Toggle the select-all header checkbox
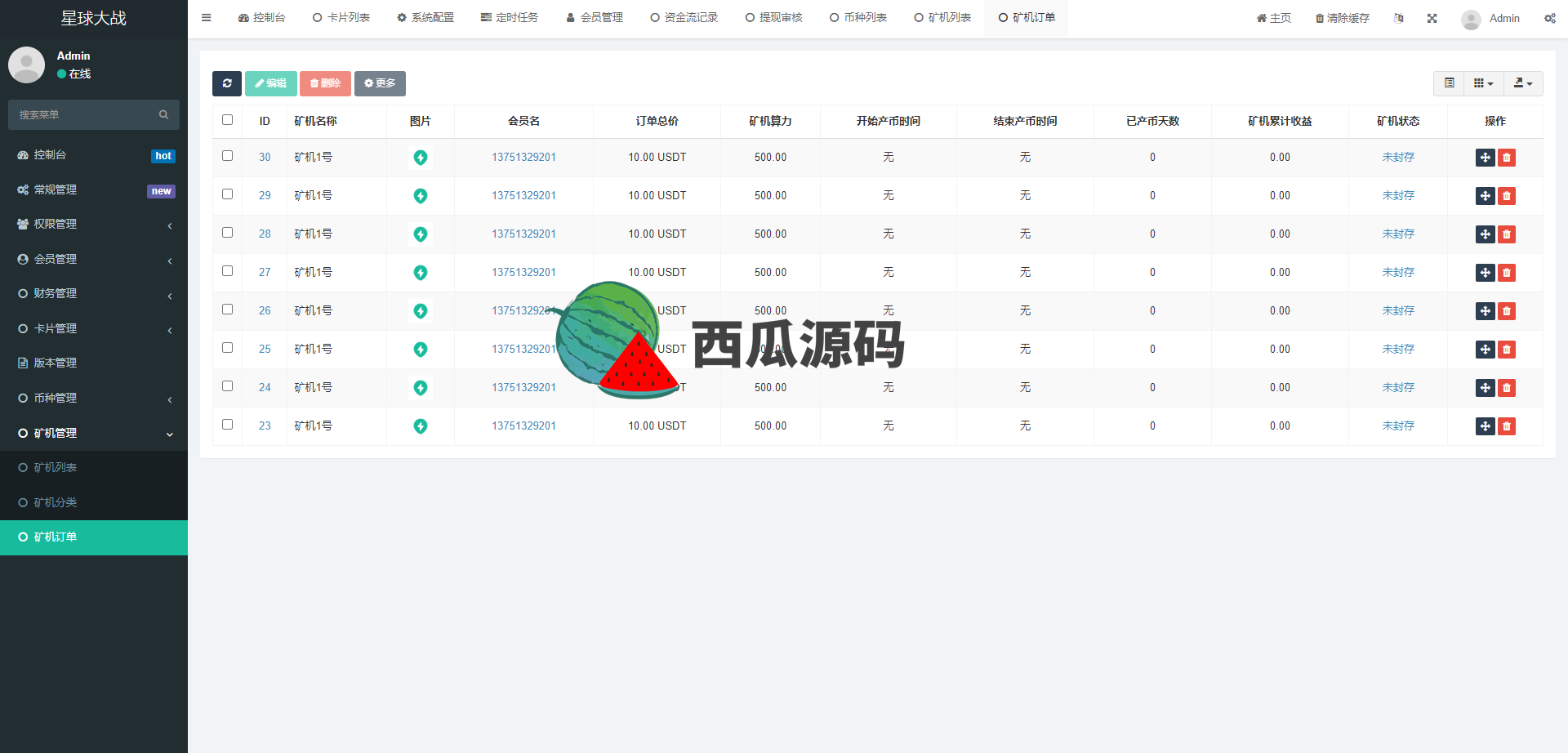 (228, 120)
